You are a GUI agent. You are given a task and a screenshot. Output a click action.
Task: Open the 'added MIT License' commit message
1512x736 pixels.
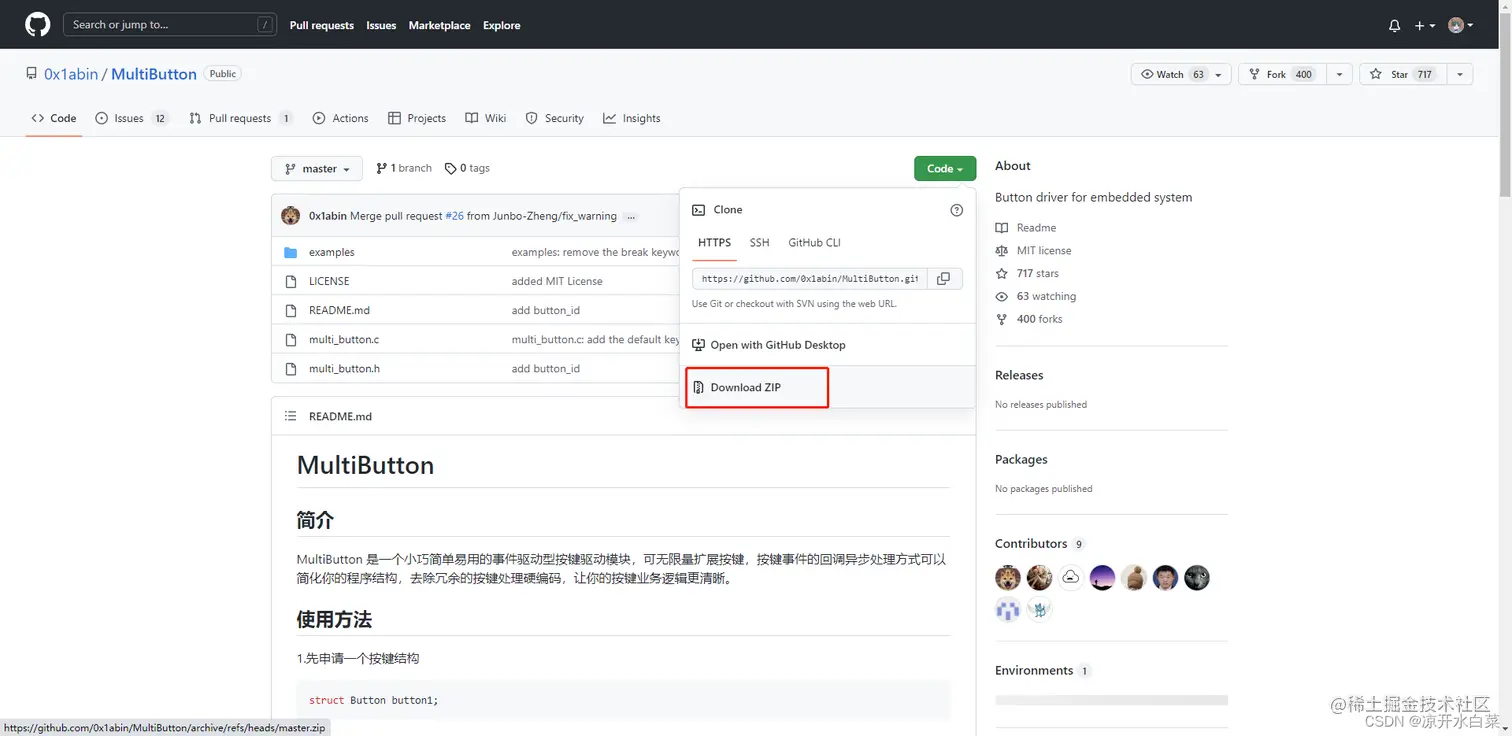pyautogui.click(x=557, y=281)
